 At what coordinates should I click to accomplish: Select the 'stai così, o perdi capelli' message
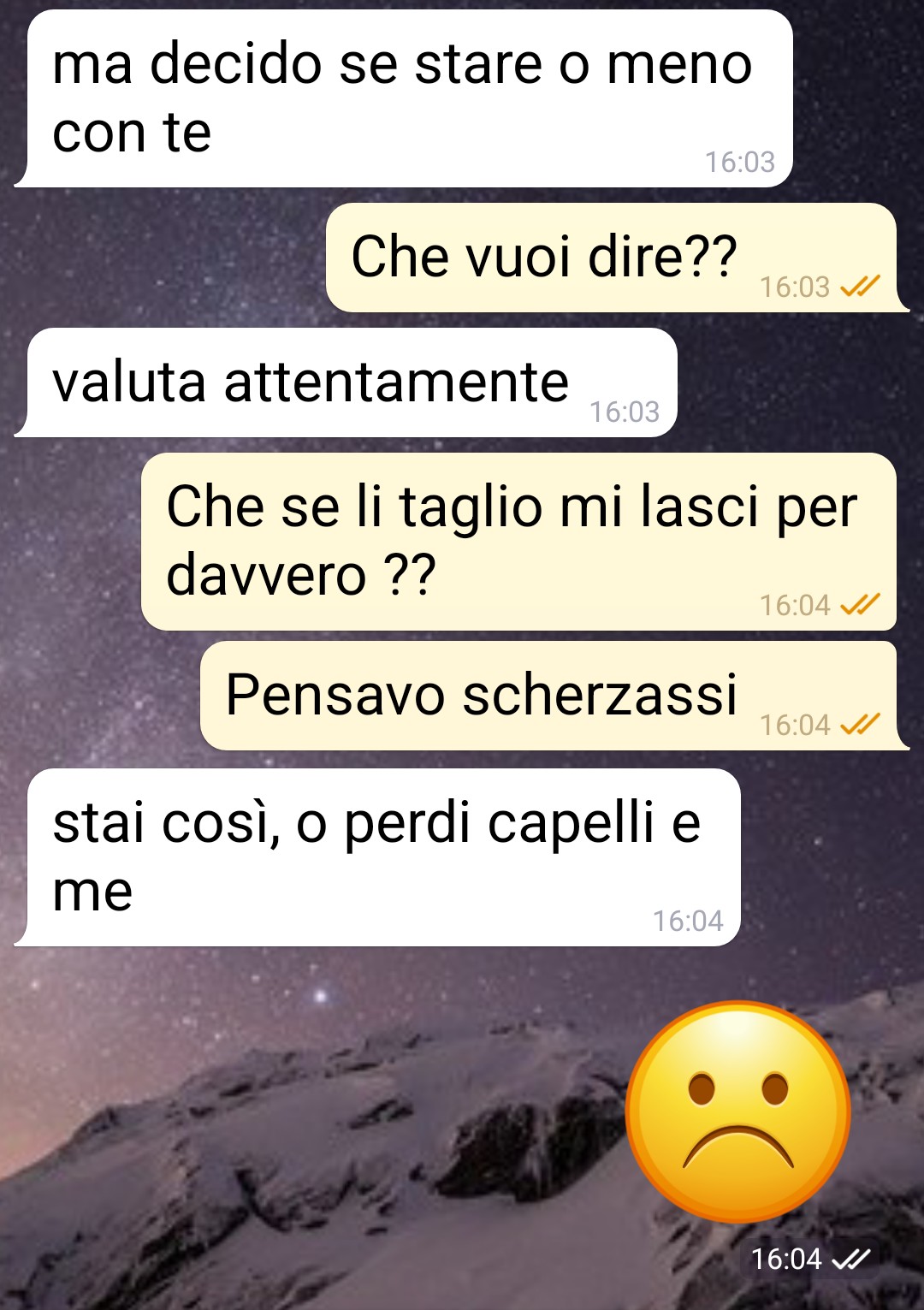tap(377, 857)
